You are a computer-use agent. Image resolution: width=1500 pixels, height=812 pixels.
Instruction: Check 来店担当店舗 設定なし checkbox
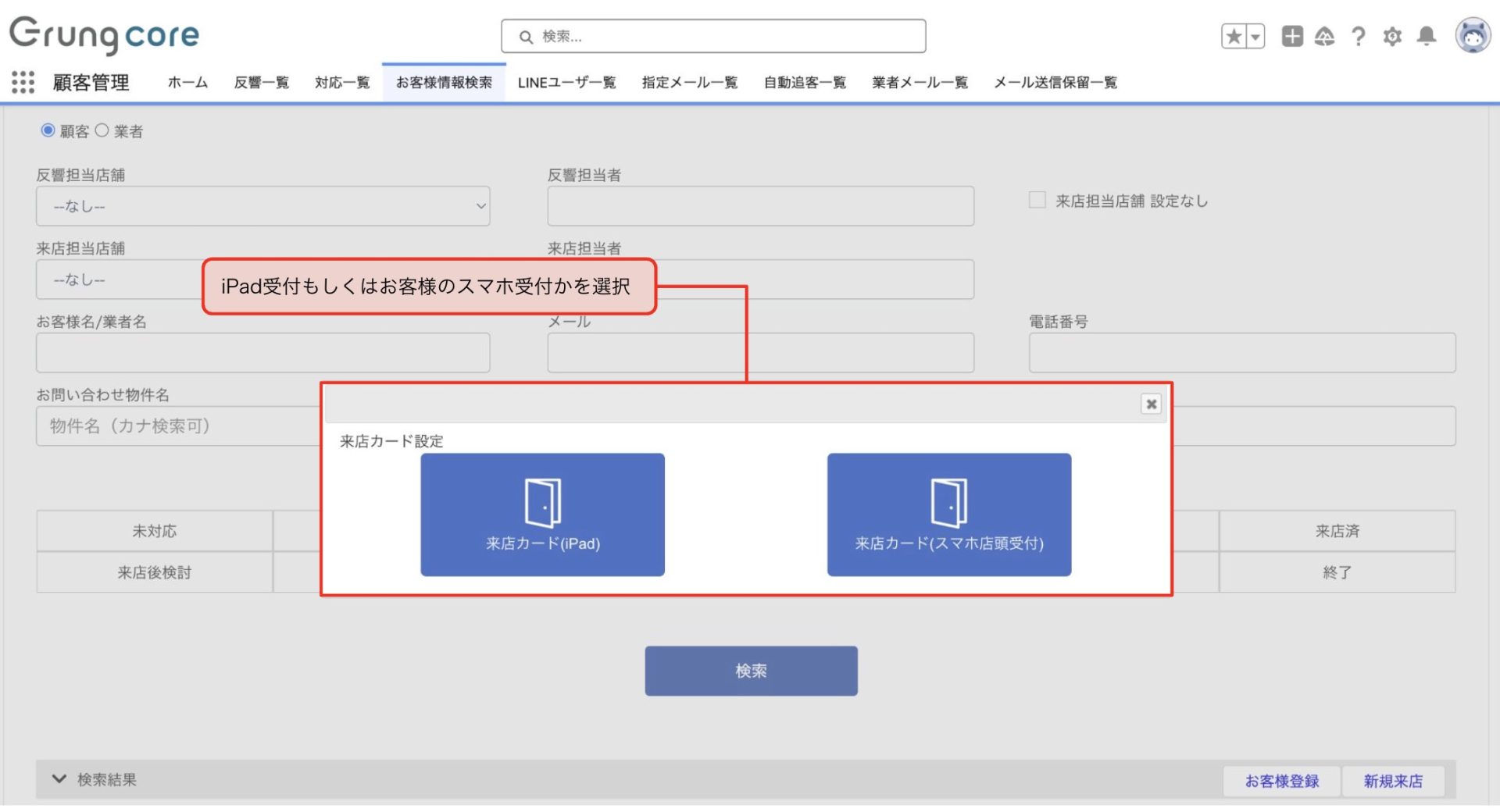pos(1037,201)
